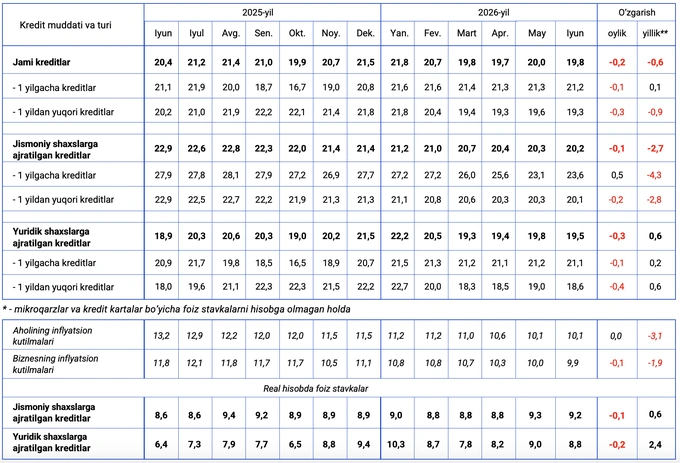Select the Mart month column header

click(x=466, y=33)
